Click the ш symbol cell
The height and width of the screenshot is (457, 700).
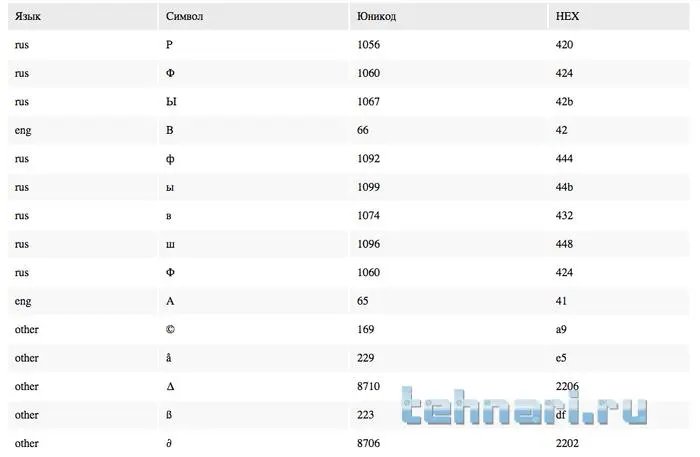[x=169, y=243]
